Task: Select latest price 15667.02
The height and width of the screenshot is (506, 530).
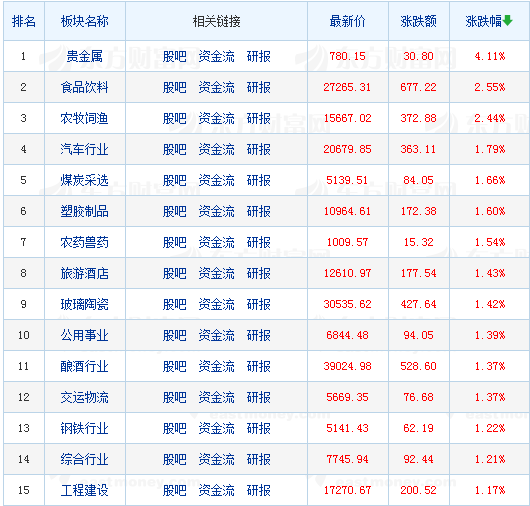Action: coord(347,118)
